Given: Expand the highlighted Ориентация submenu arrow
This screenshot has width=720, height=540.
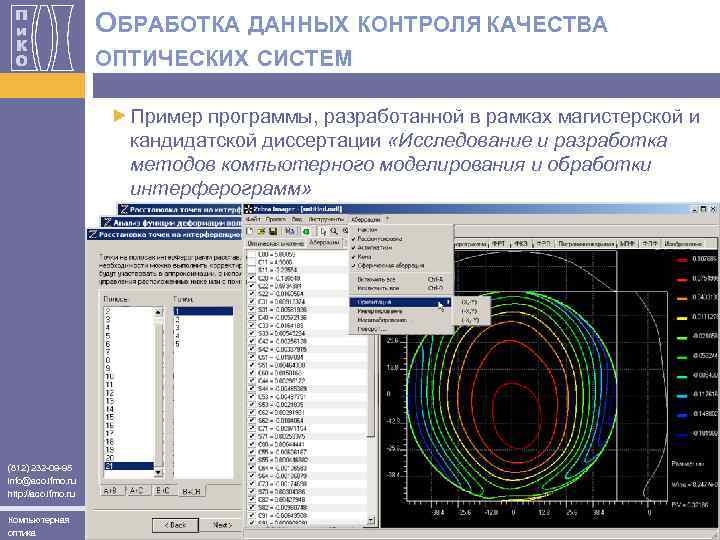Looking at the screenshot, I should point(448,302).
